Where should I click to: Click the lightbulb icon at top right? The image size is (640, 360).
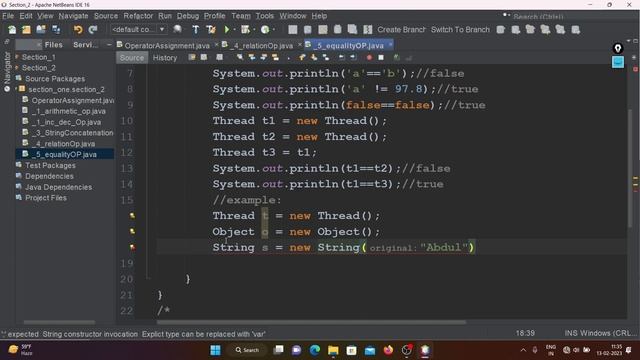point(618,49)
